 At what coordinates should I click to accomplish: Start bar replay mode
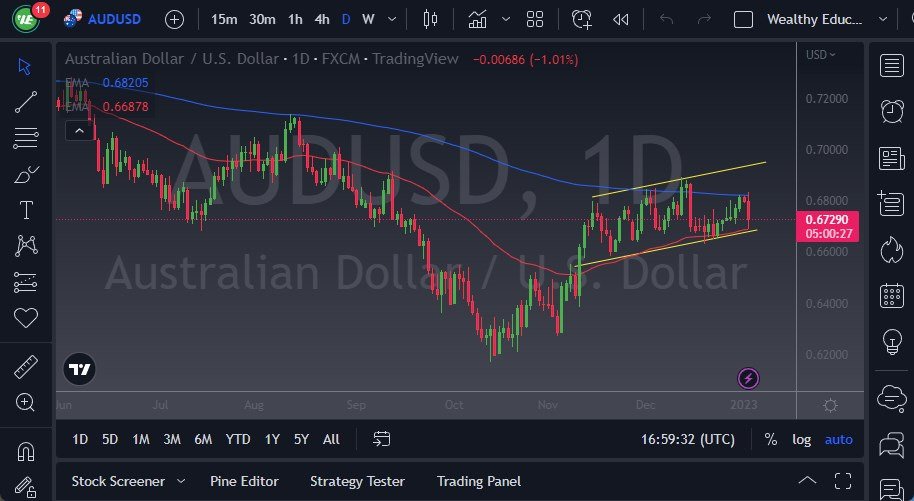pos(621,20)
